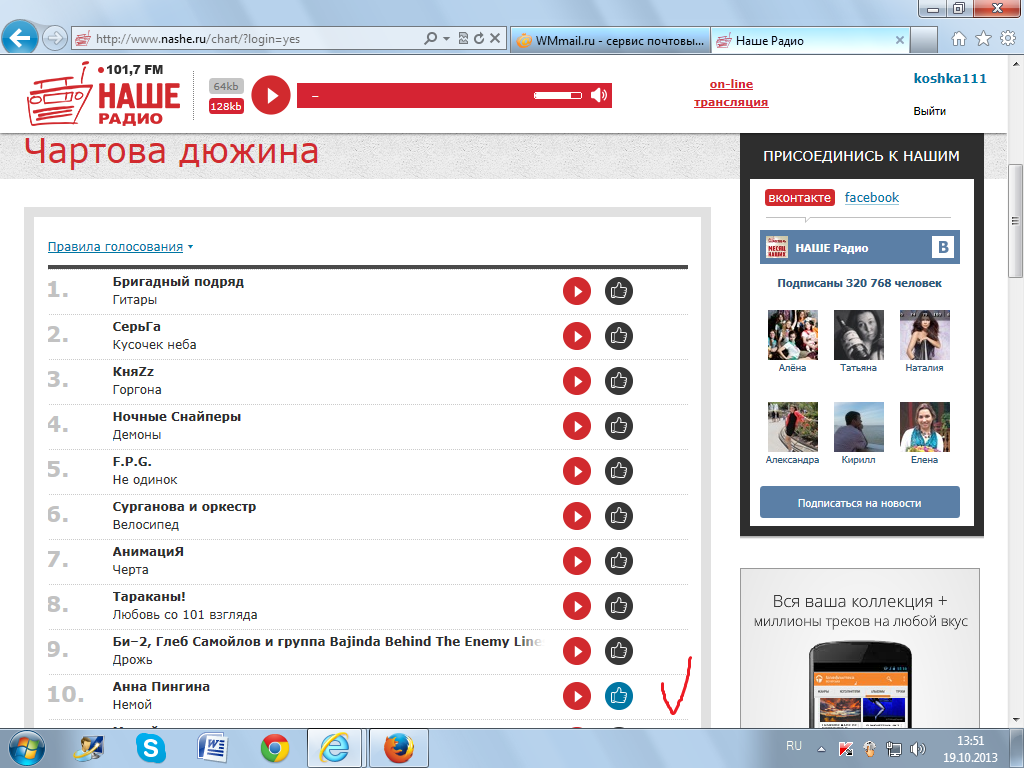Click the VK B logo icon
Viewport: 1024px width, 768px height.
point(943,248)
